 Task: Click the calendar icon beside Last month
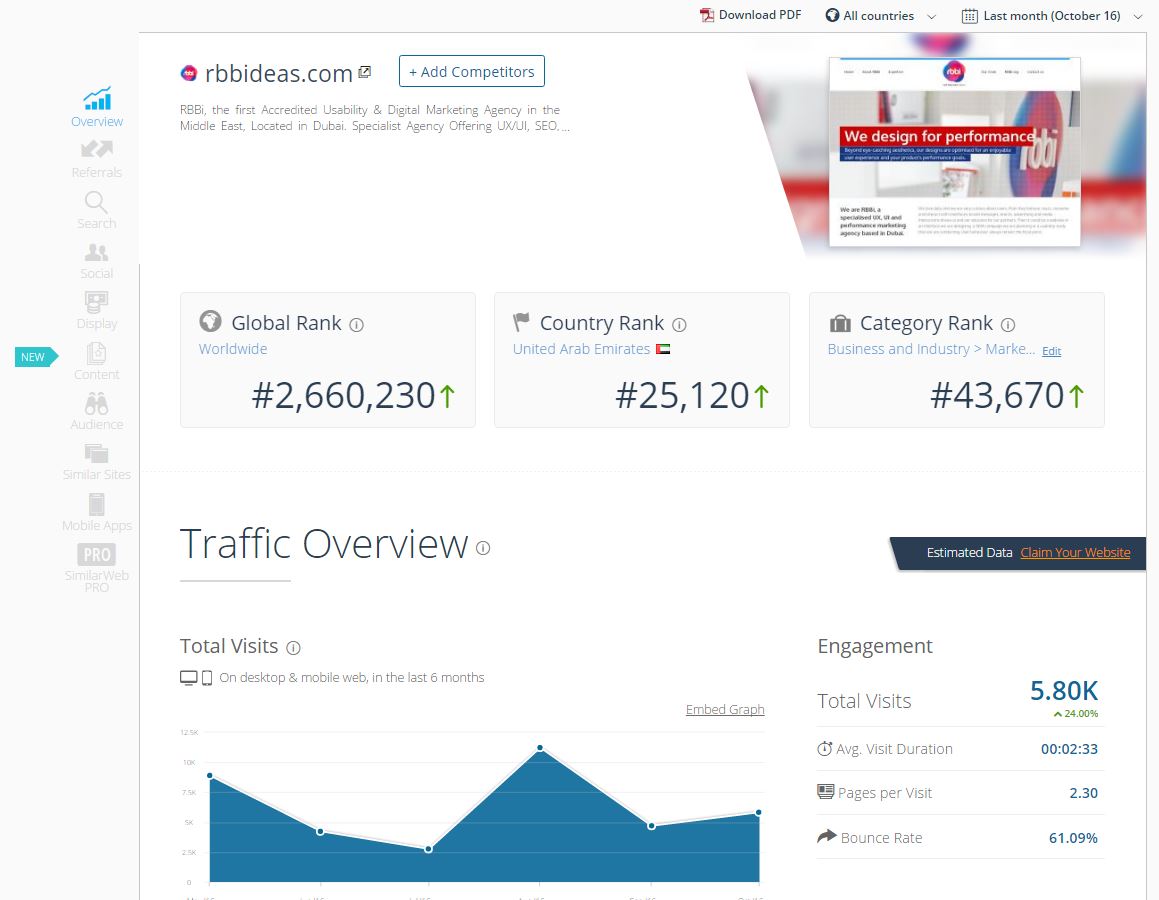(970, 16)
